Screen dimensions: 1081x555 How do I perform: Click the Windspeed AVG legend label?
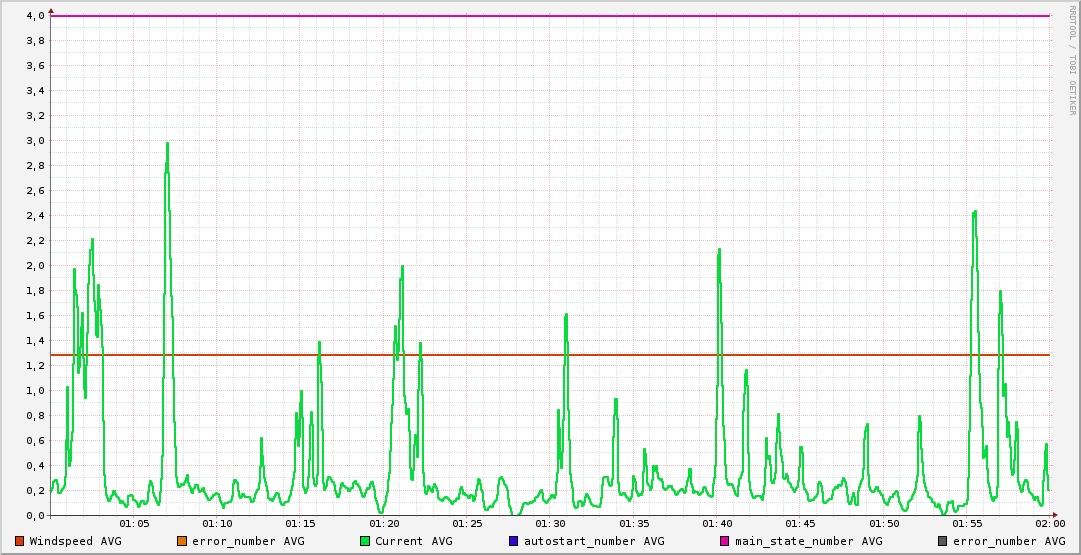point(75,541)
